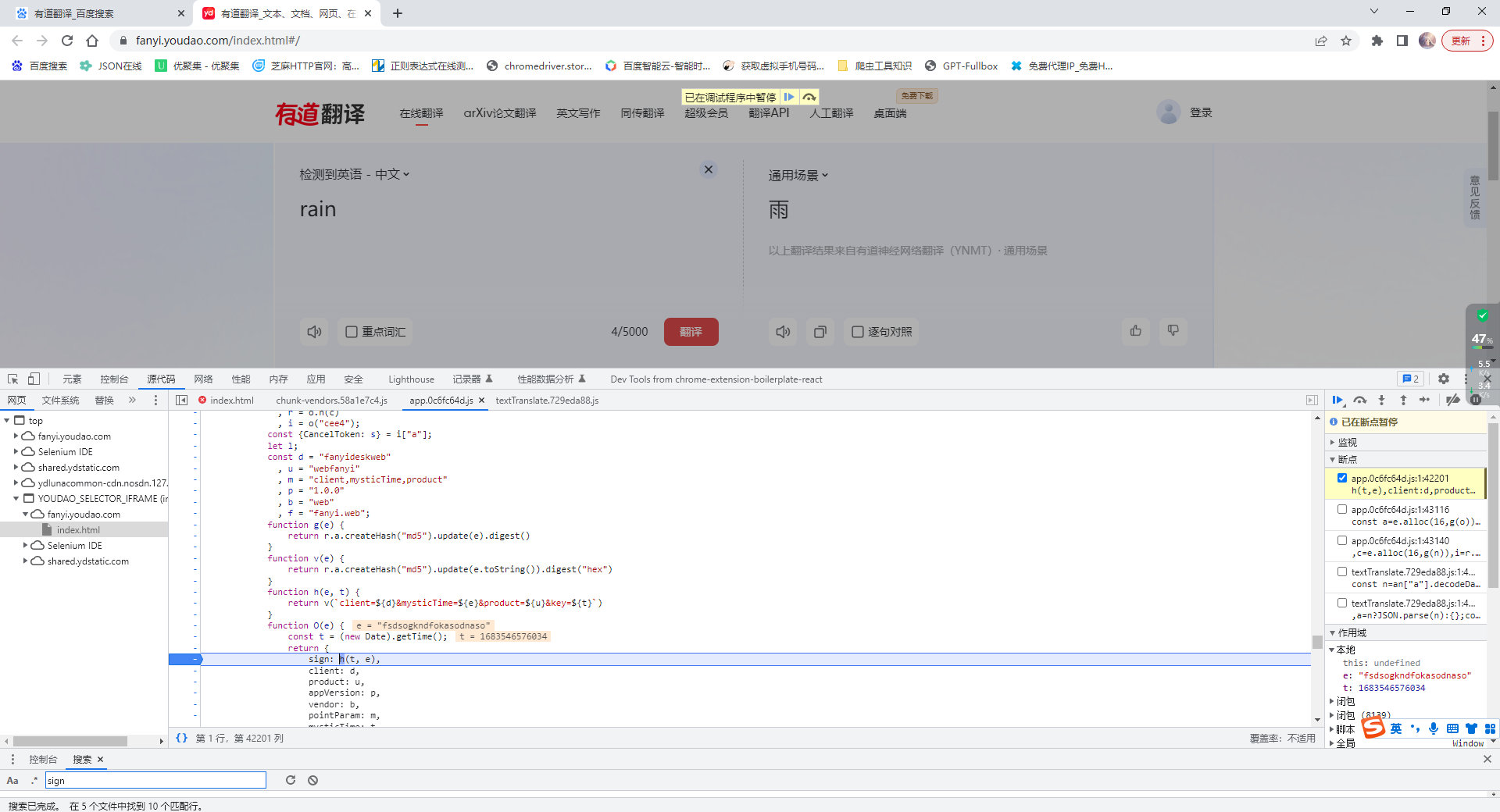The height and width of the screenshot is (812, 1500).
Task: Collapse the 'top' frame tree node
Action: 7,420
